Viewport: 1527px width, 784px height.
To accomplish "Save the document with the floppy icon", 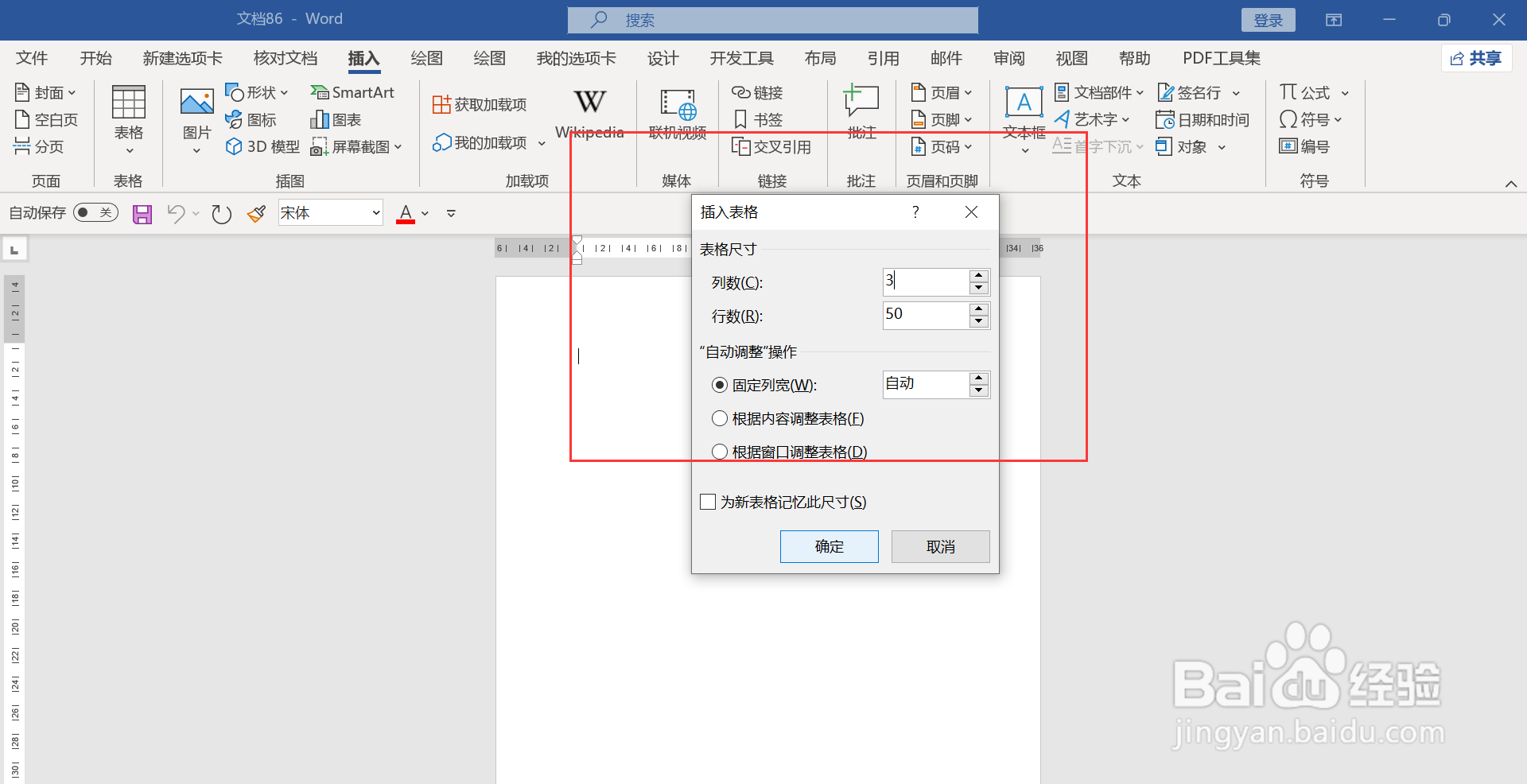I will click(x=142, y=214).
